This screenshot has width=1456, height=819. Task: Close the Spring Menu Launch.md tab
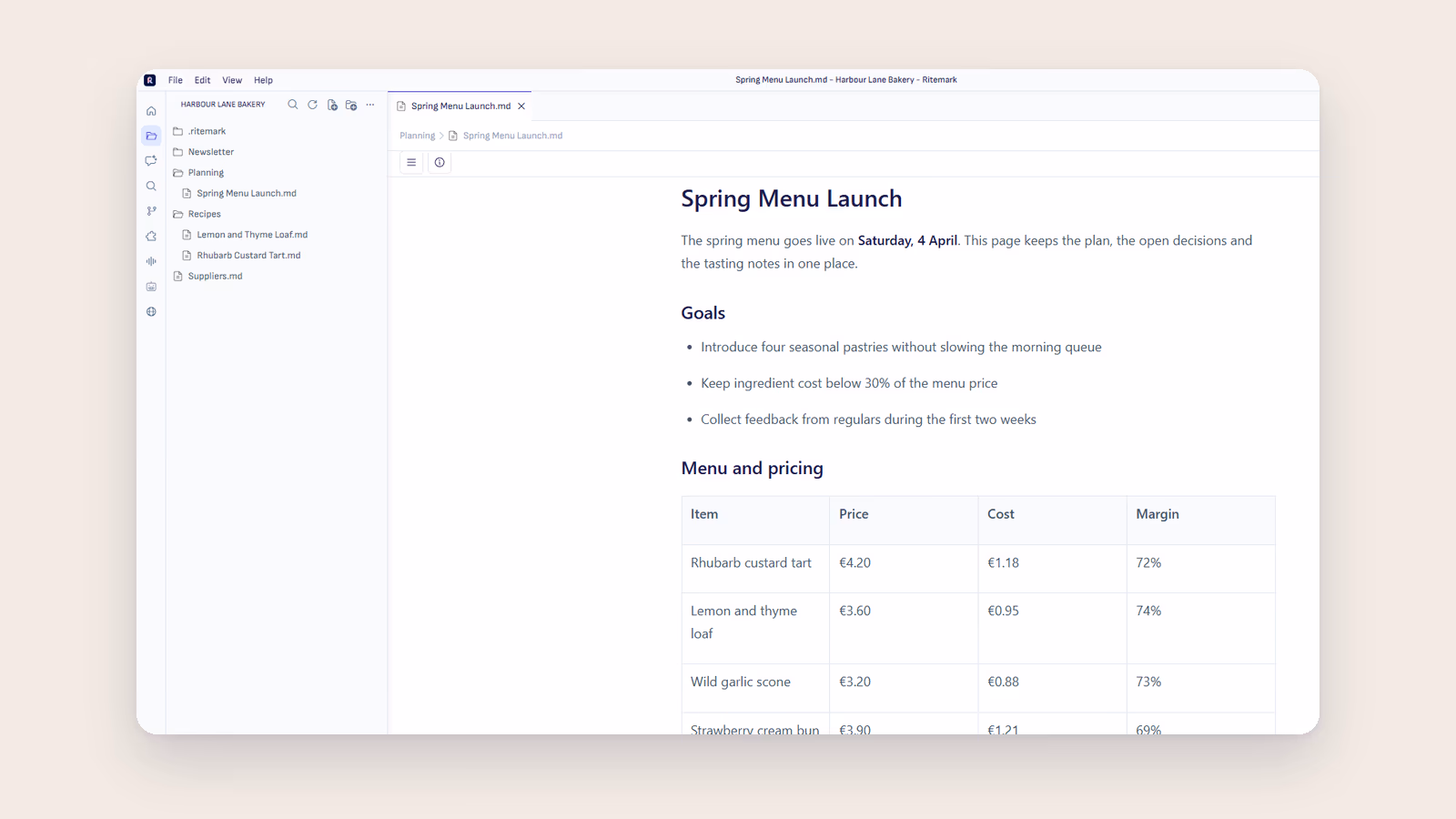coord(521,106)
